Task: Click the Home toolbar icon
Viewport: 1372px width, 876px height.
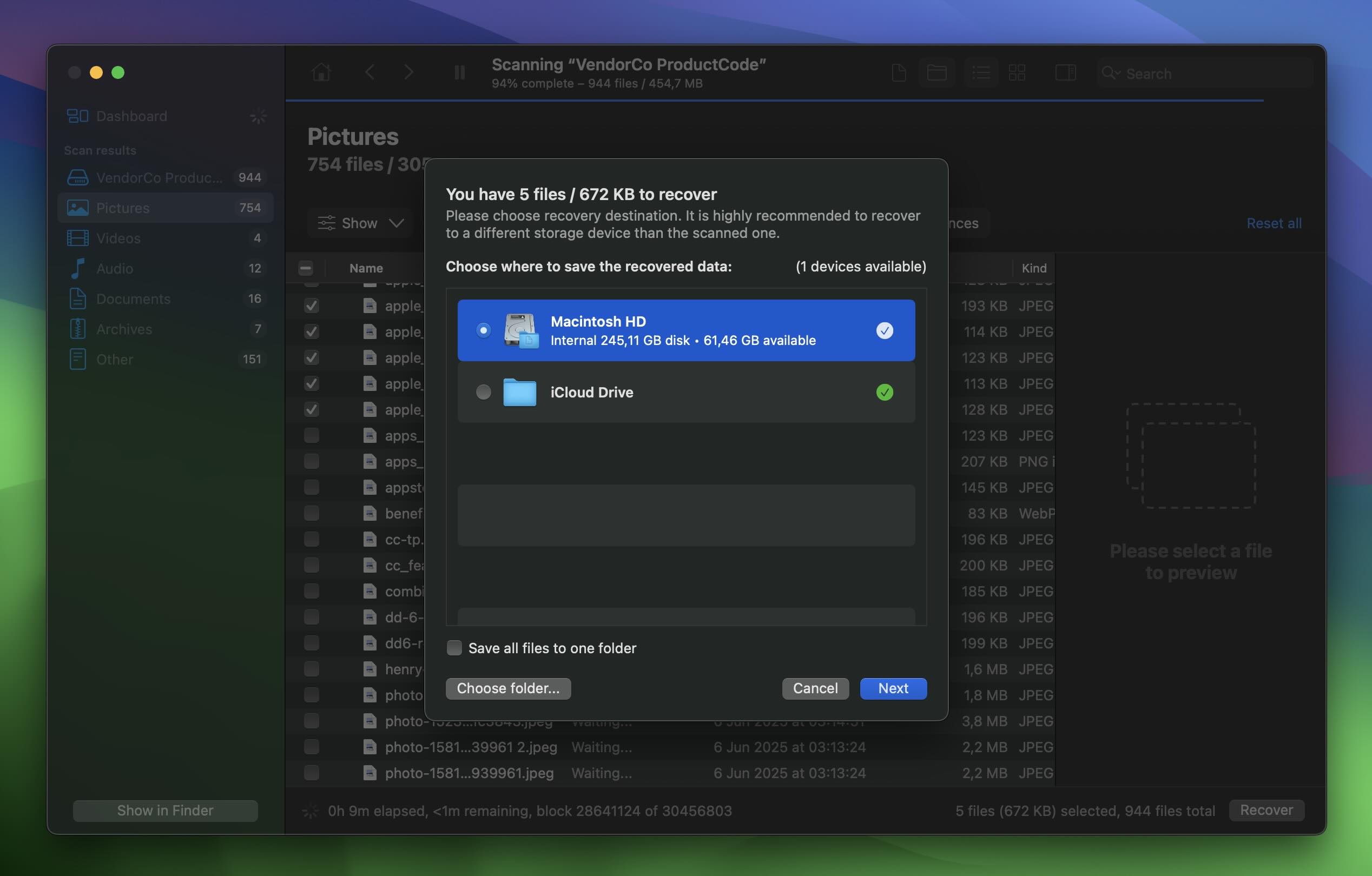Action: point(321,72)
